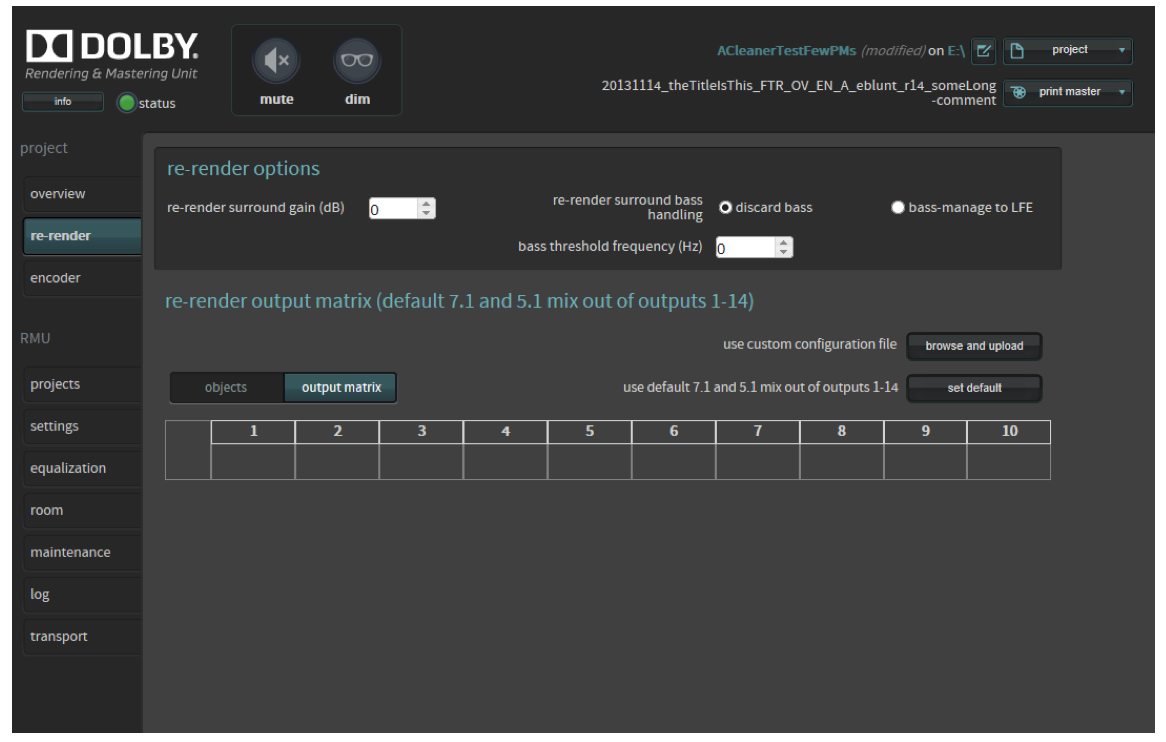Select the discard bass radio button
1166x742 pixels.
(x=726, y=208)
